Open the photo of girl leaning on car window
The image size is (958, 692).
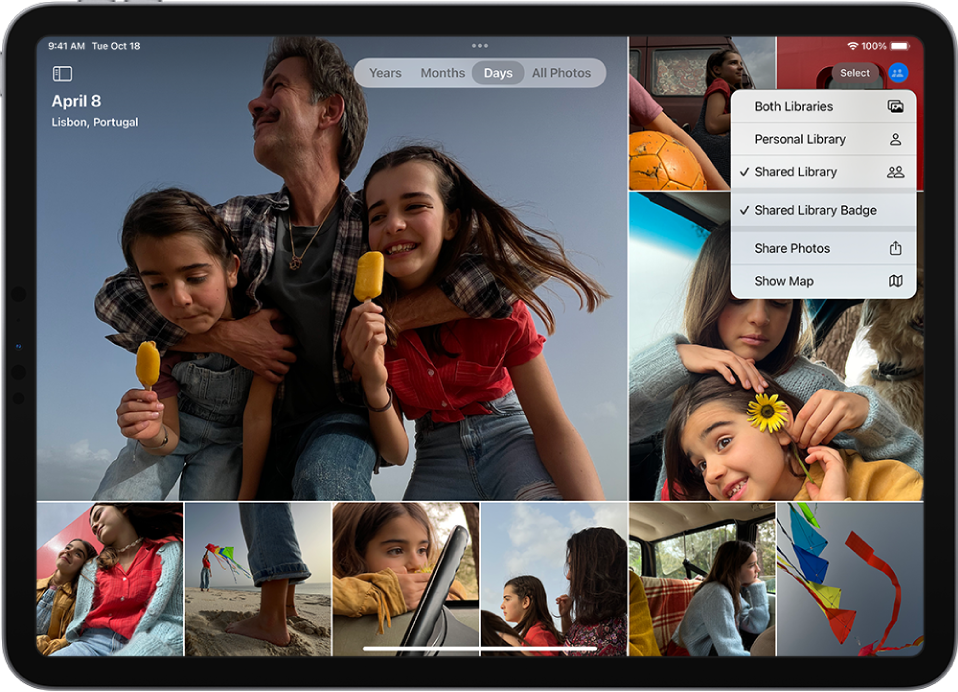(406, 579)
